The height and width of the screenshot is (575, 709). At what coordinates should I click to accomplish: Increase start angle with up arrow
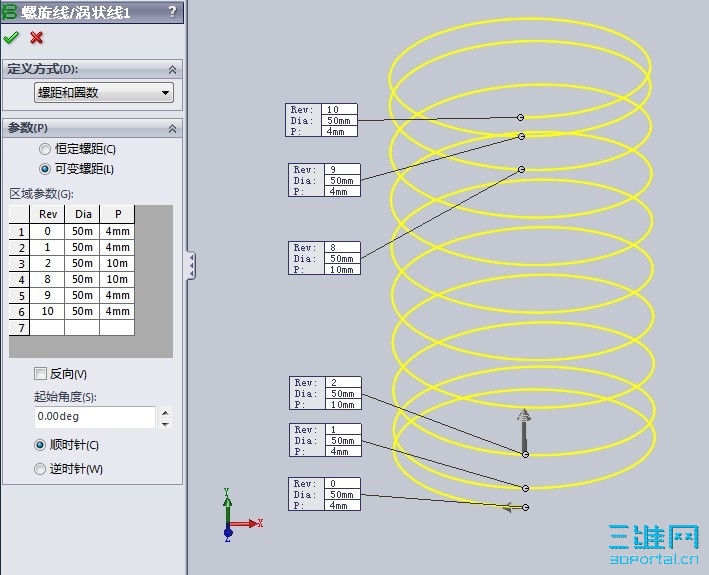point(165,412)
